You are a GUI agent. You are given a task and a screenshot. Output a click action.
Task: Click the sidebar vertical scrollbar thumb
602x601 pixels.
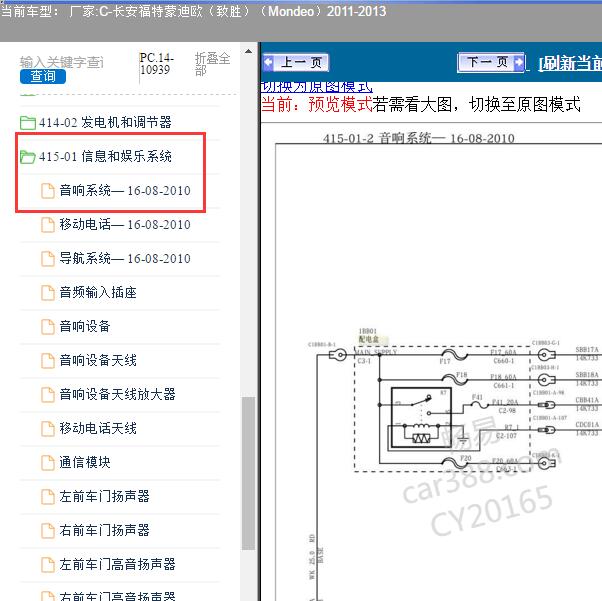[248, 474]
